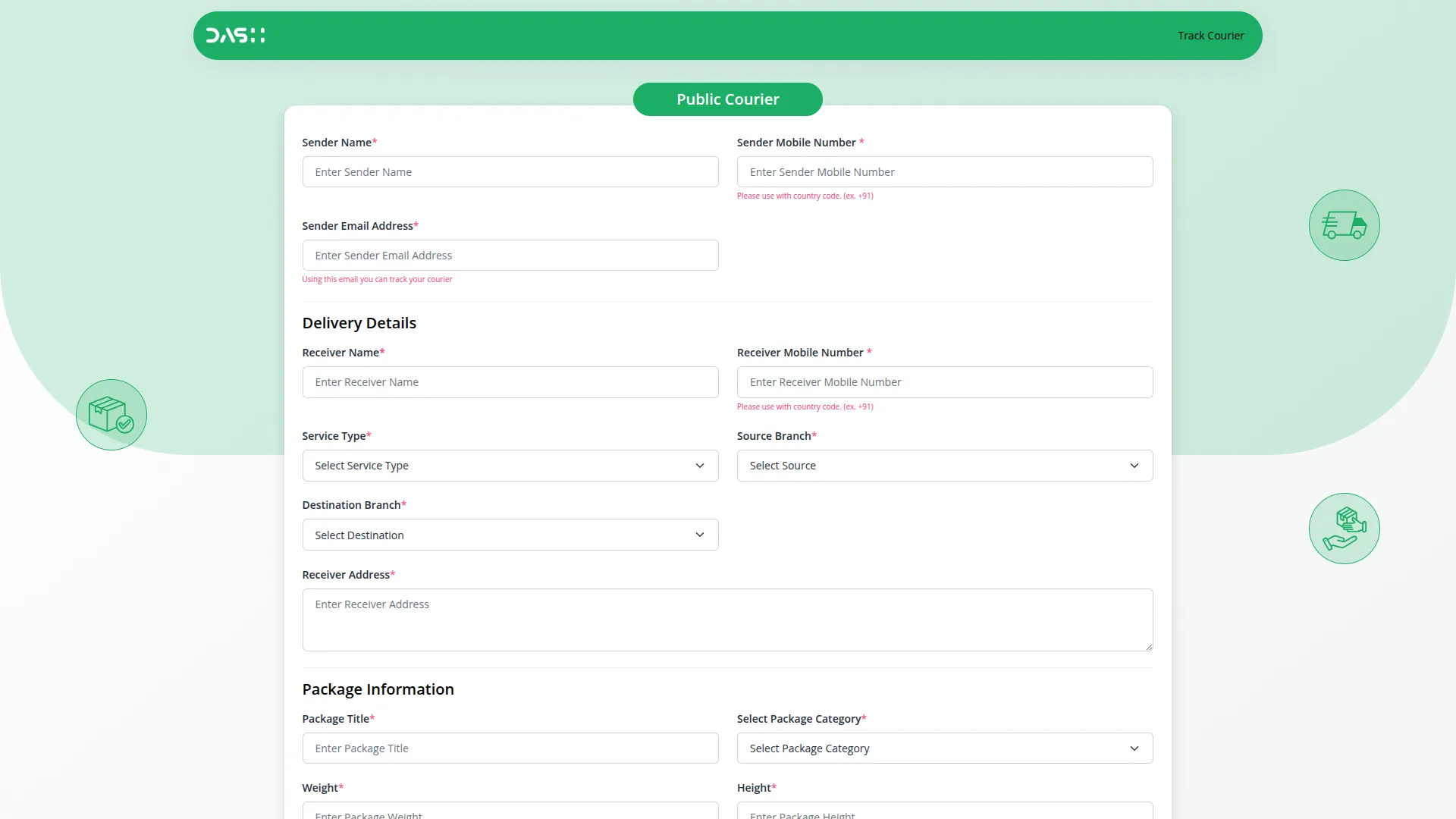1456x819 pixels.
Task: Focus the Sender Name input field
Action: coord(510,172)
